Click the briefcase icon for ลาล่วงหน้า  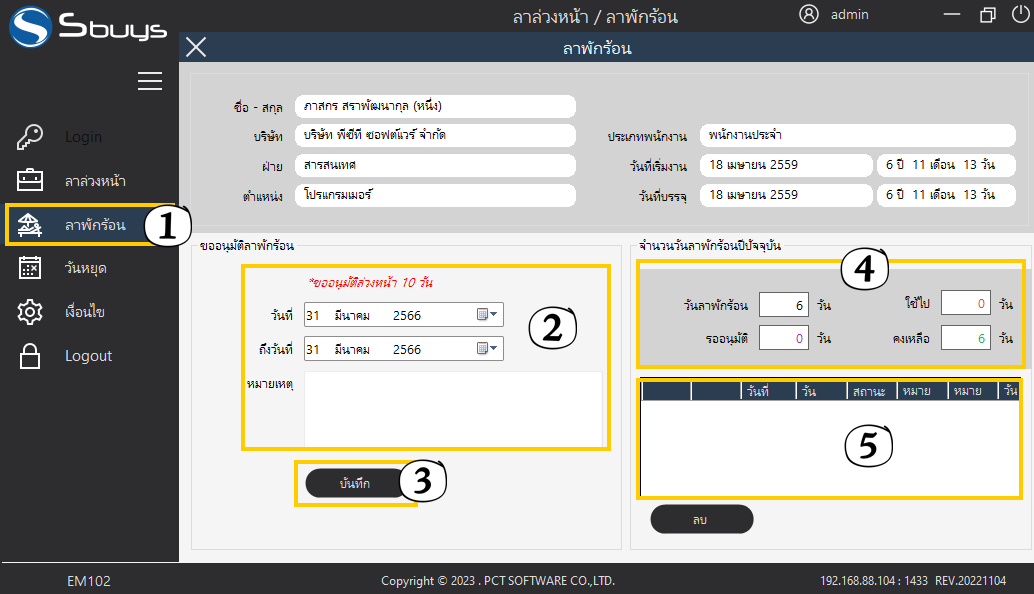30,181
